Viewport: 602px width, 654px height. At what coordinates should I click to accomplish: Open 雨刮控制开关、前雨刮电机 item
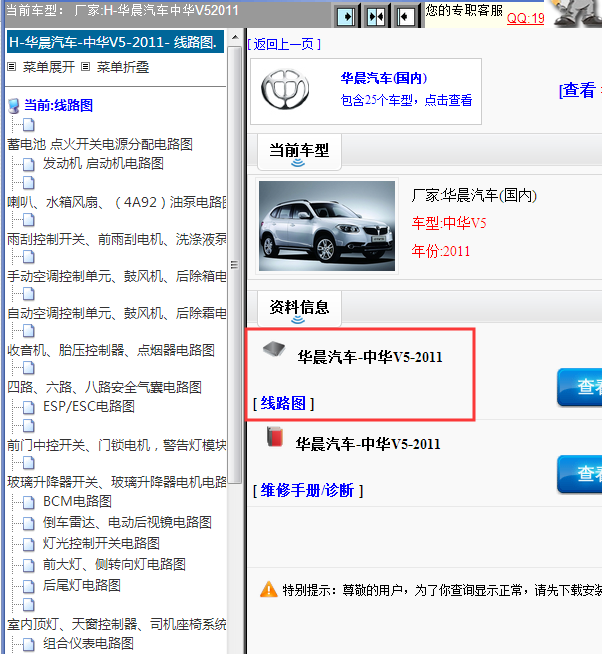tap(117, 239)
